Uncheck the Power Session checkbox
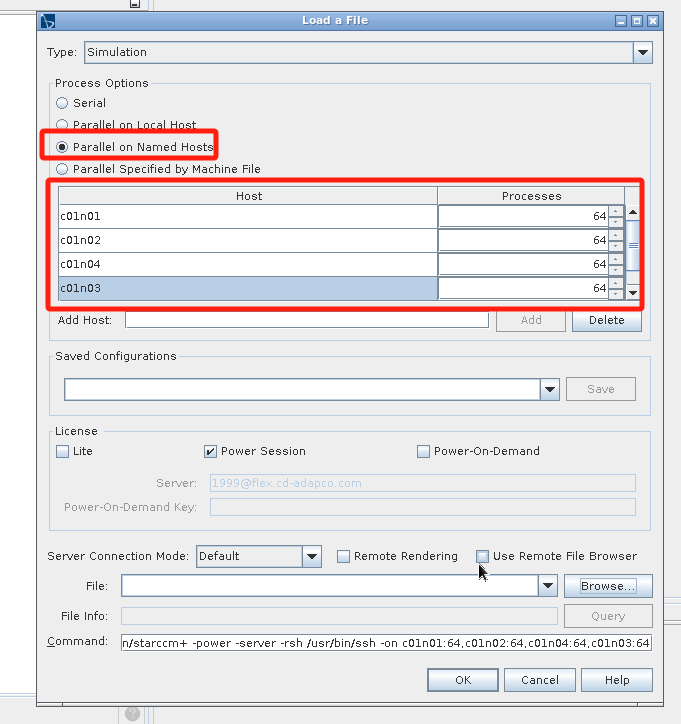681x724 pixels. point(210,451)
